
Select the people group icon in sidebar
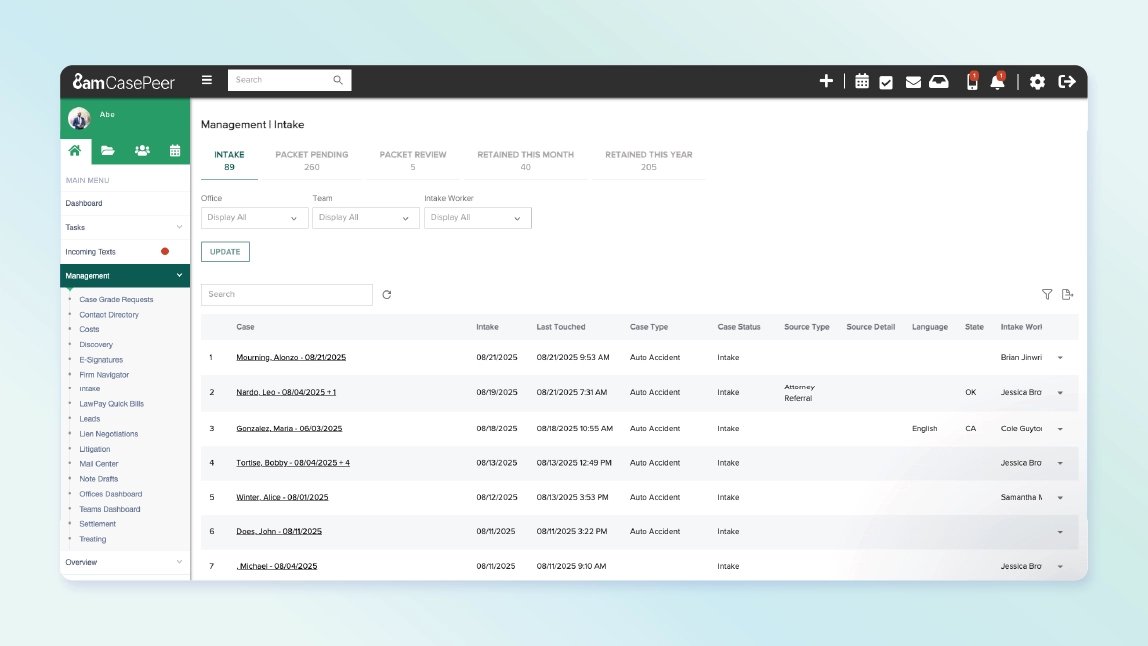pyautogui.click(x=142, y=150)
